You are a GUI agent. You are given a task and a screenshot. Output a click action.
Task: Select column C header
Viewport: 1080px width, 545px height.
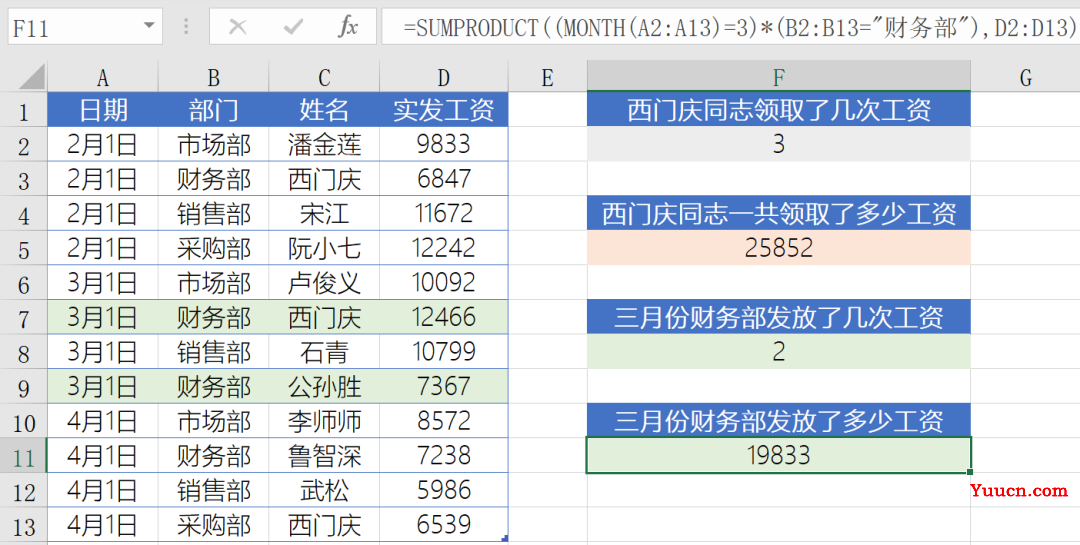[324, 76]
